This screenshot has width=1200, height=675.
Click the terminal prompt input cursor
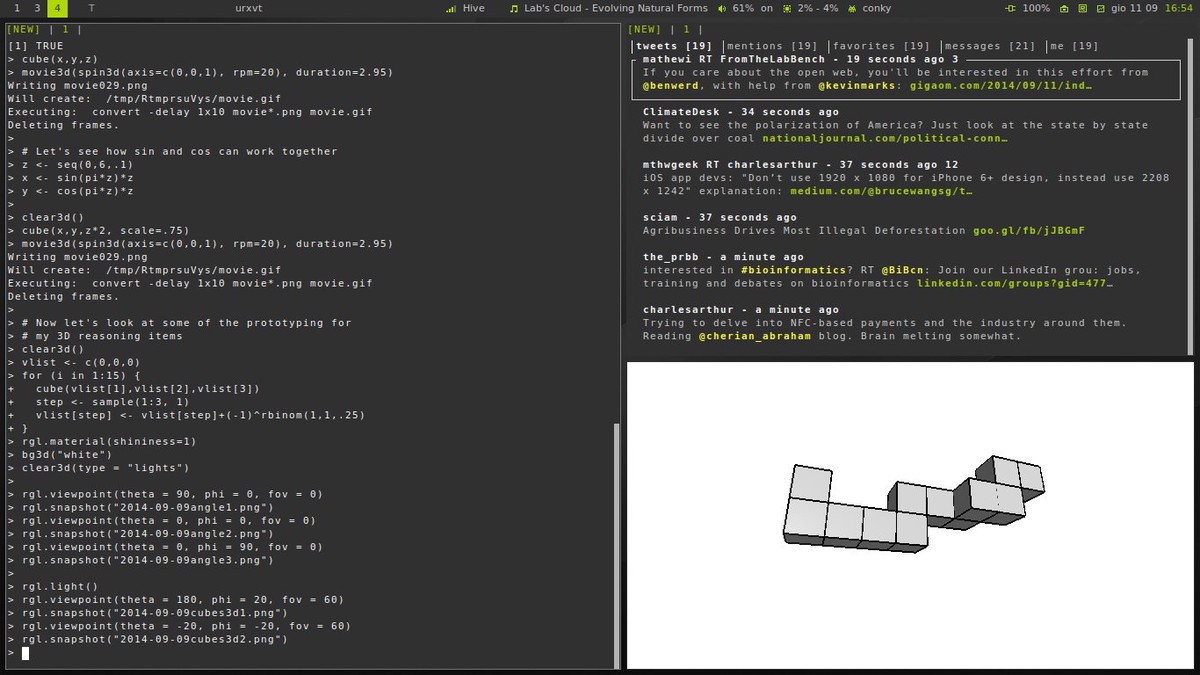25,652
